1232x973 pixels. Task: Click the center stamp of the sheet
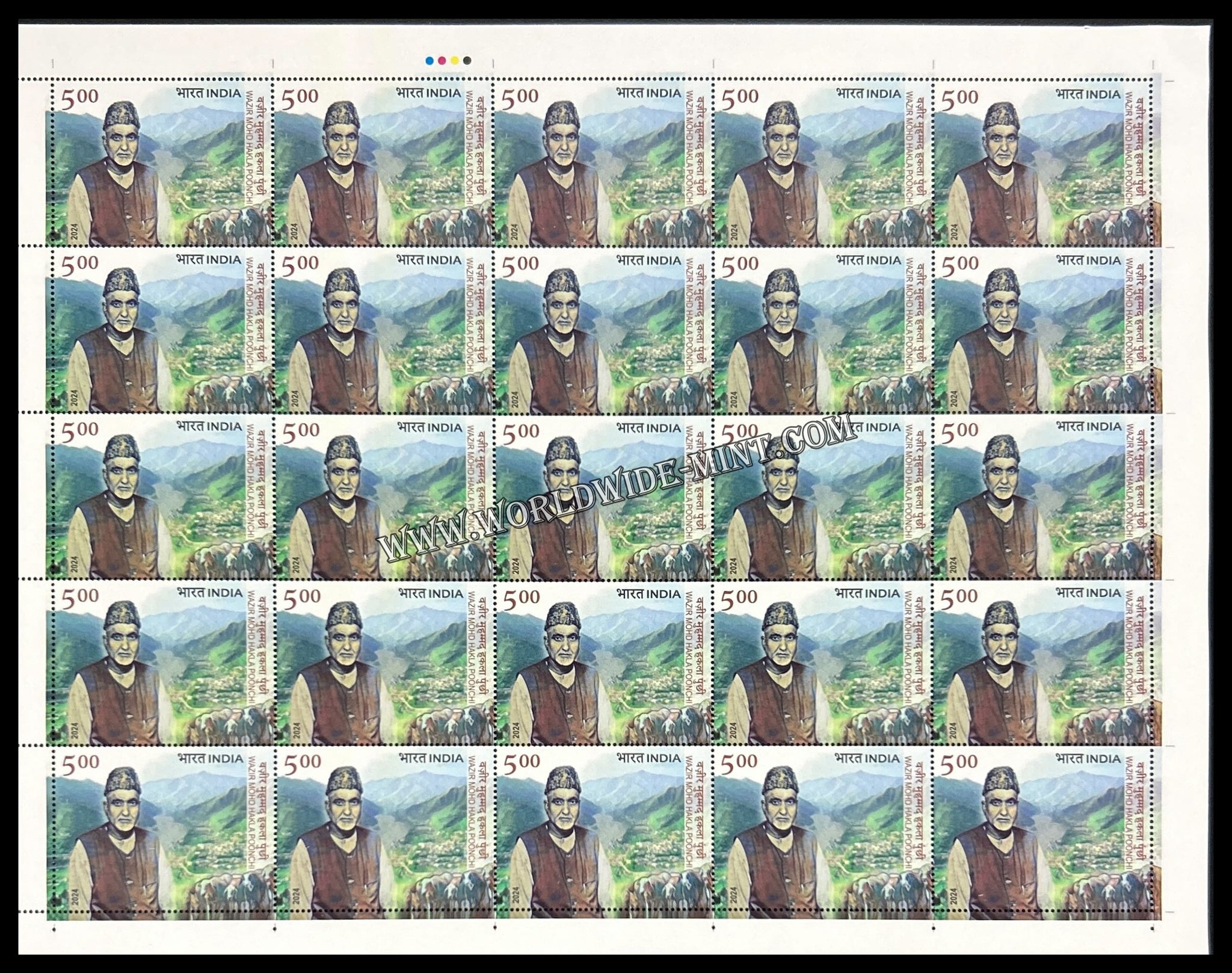(605, 498)
